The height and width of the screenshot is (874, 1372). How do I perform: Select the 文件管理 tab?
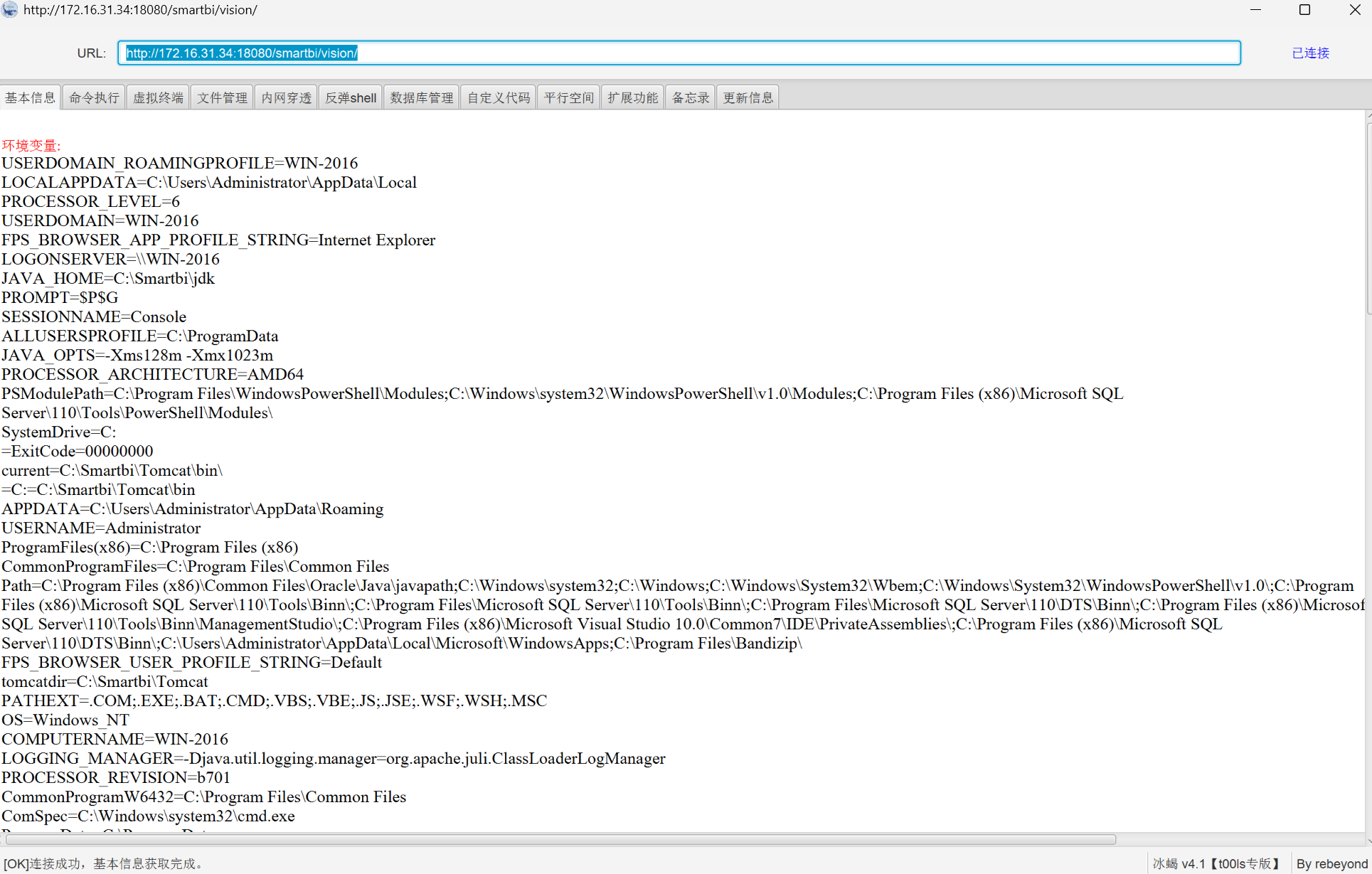[222, 97]
